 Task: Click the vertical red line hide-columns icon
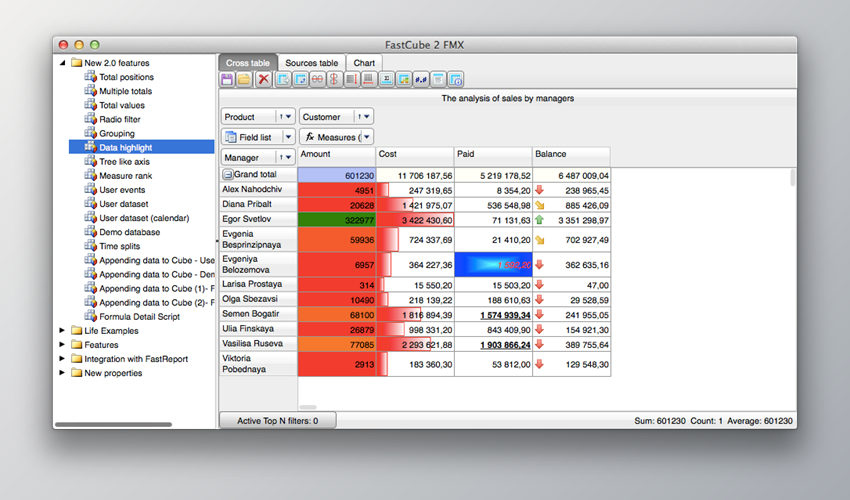(x=334, y=80)
